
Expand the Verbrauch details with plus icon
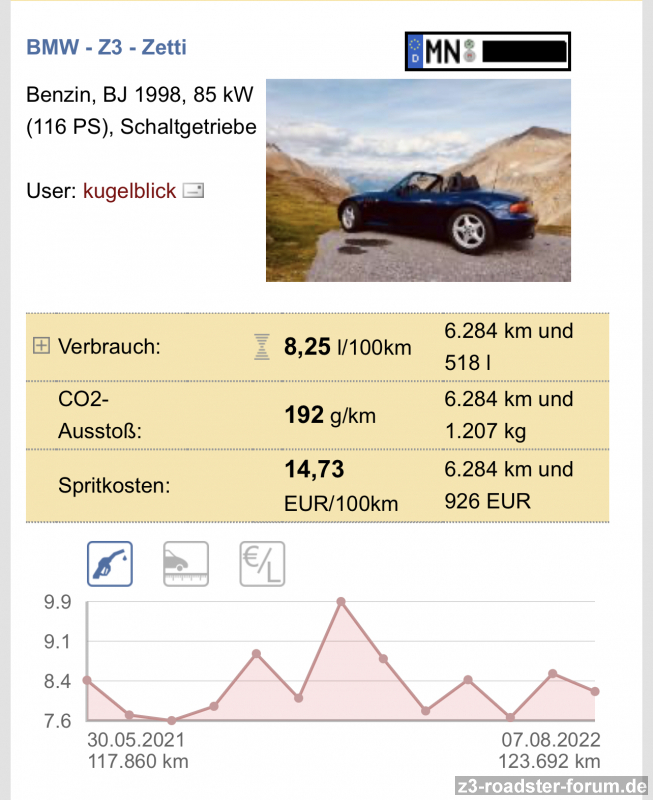[41, 347]
